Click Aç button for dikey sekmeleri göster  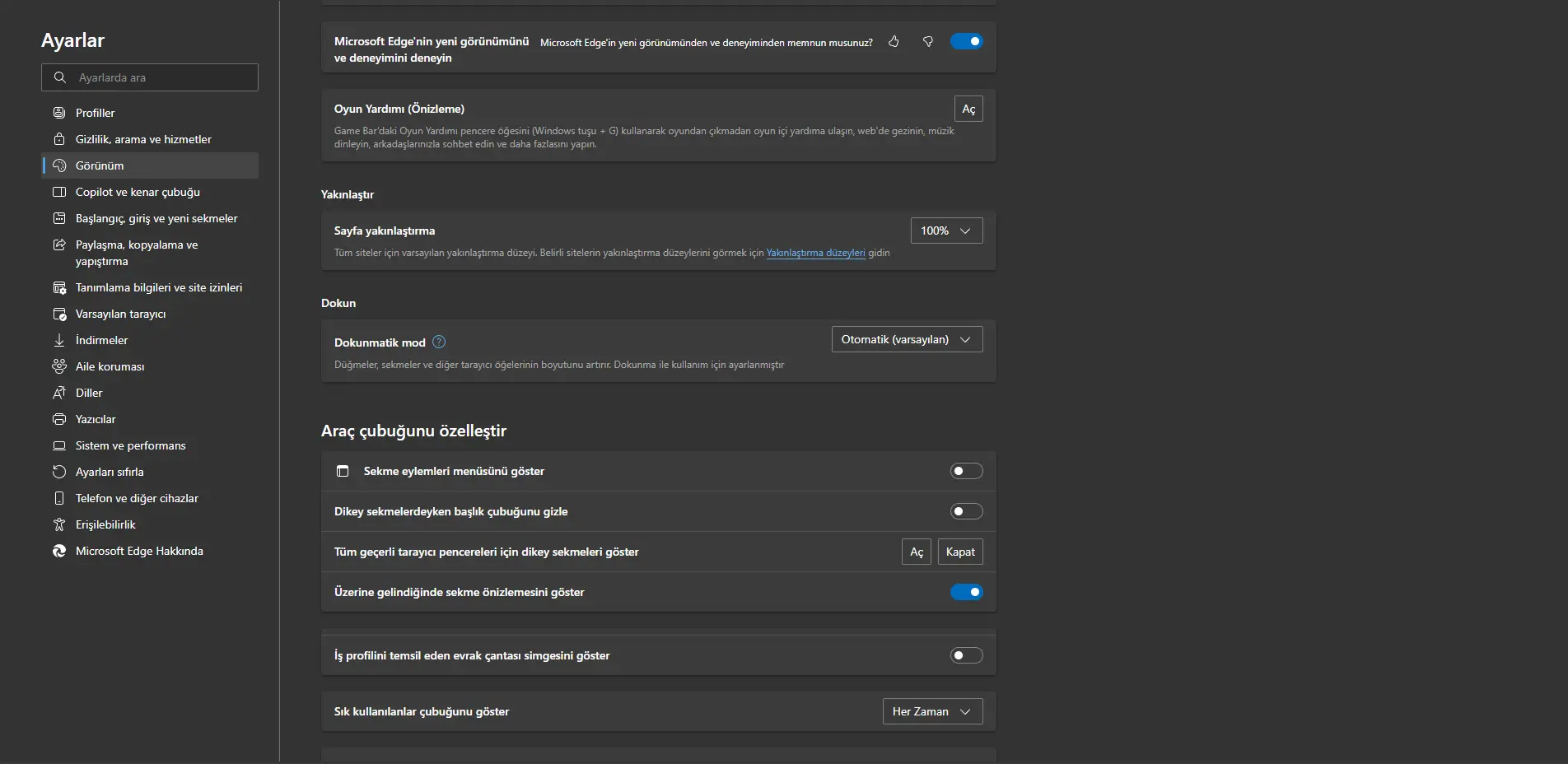[917, 552]
